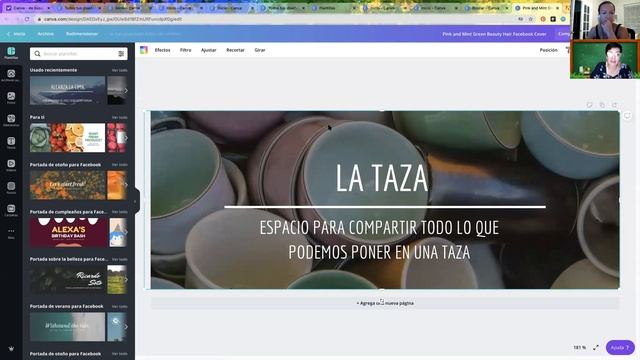Open the zoom percentage dropdown 181 %
Screen dimensions: 640x360
[580, 347]
